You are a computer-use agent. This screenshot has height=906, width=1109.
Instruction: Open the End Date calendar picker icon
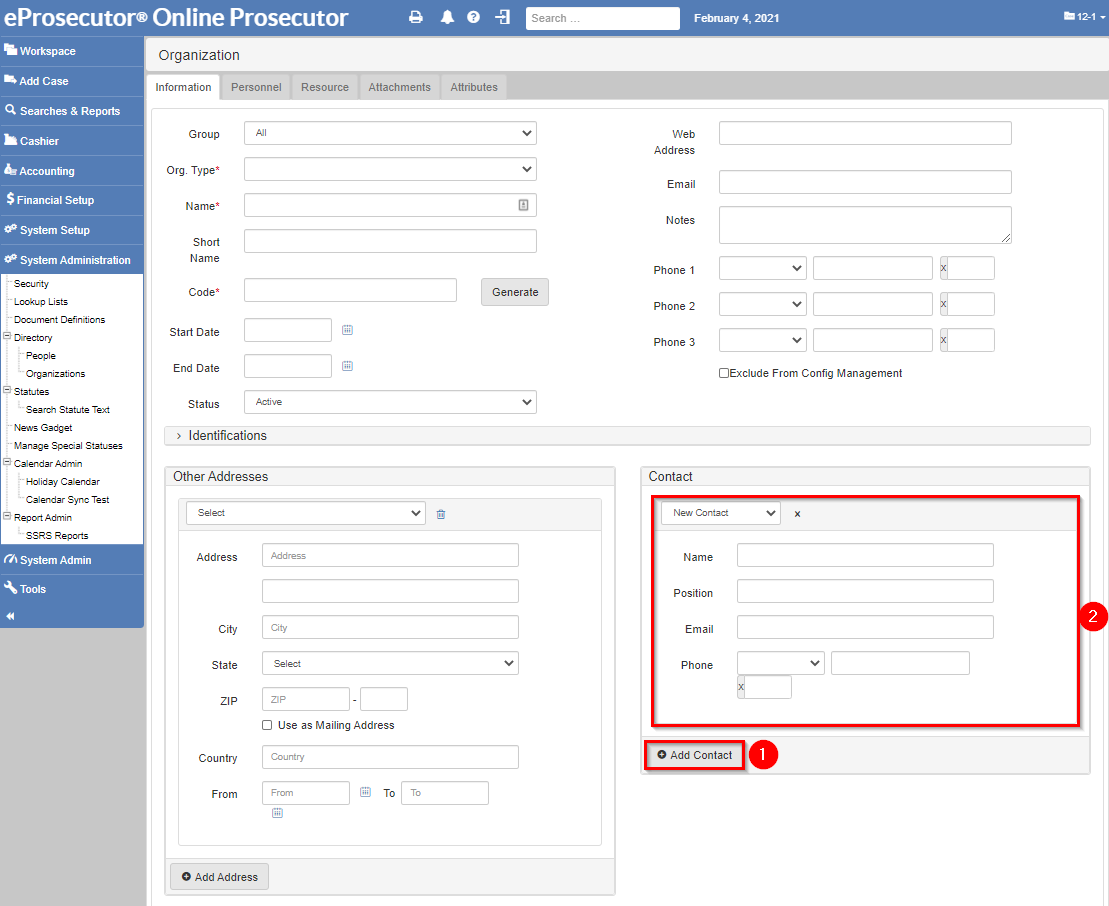click(x=347, y=366)
